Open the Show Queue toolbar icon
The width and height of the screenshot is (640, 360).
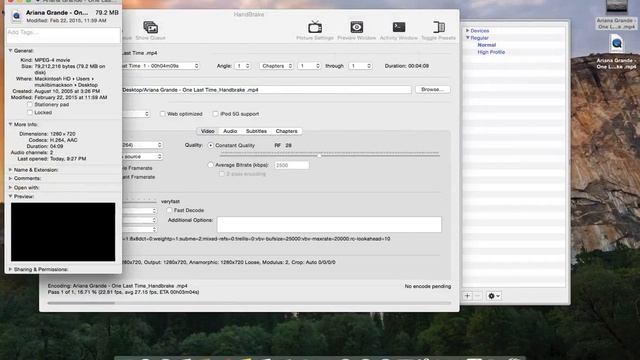(151, 27)
